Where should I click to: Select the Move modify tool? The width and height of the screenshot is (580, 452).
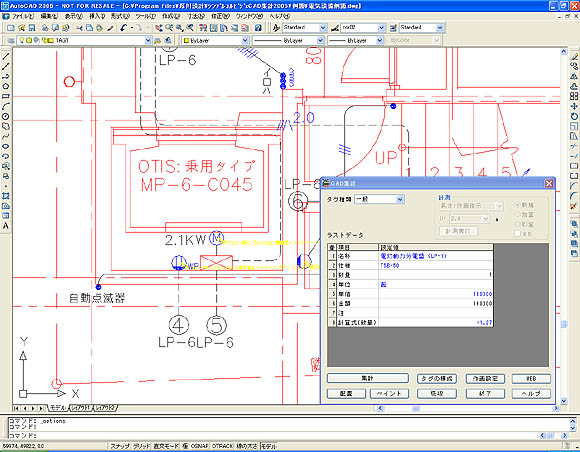click(574, 106)
